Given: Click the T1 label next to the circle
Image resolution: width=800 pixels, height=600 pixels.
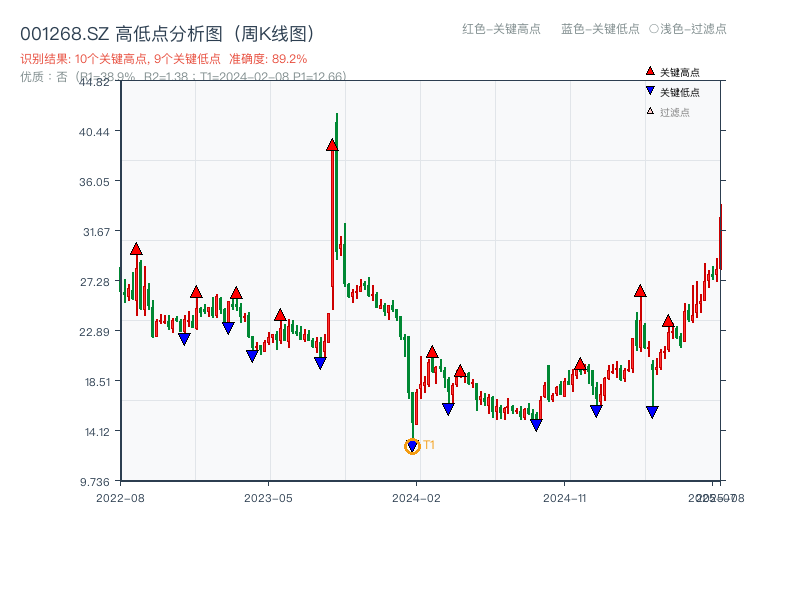Looking at the screenshot, I should (428, 443).
